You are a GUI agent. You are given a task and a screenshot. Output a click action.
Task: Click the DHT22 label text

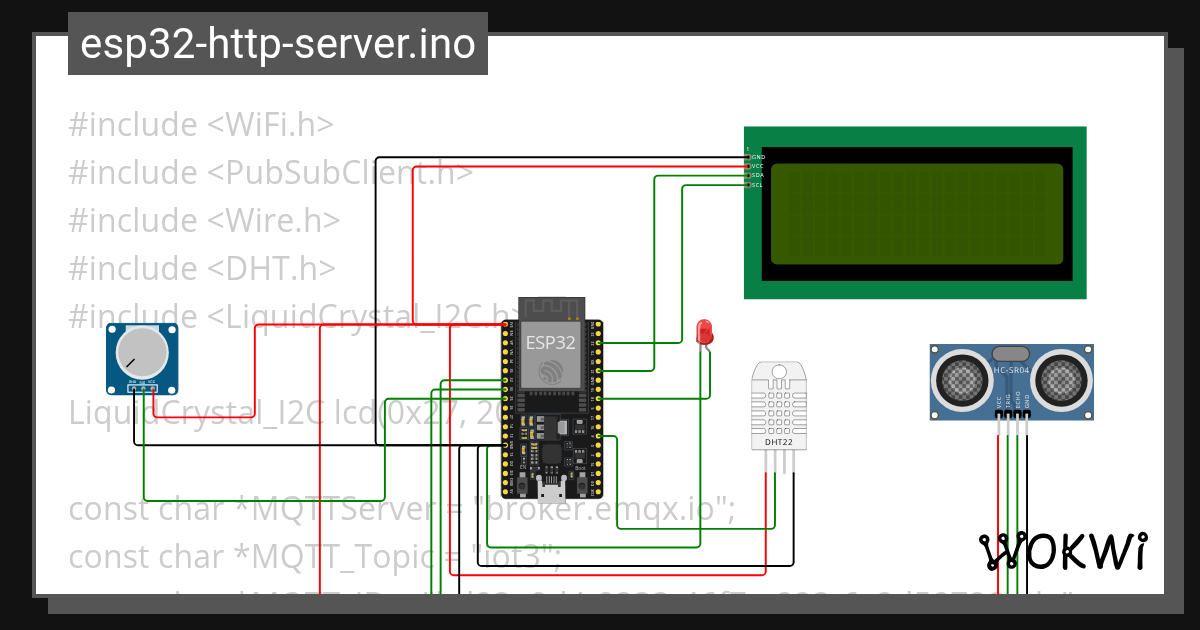pos(779,441)
